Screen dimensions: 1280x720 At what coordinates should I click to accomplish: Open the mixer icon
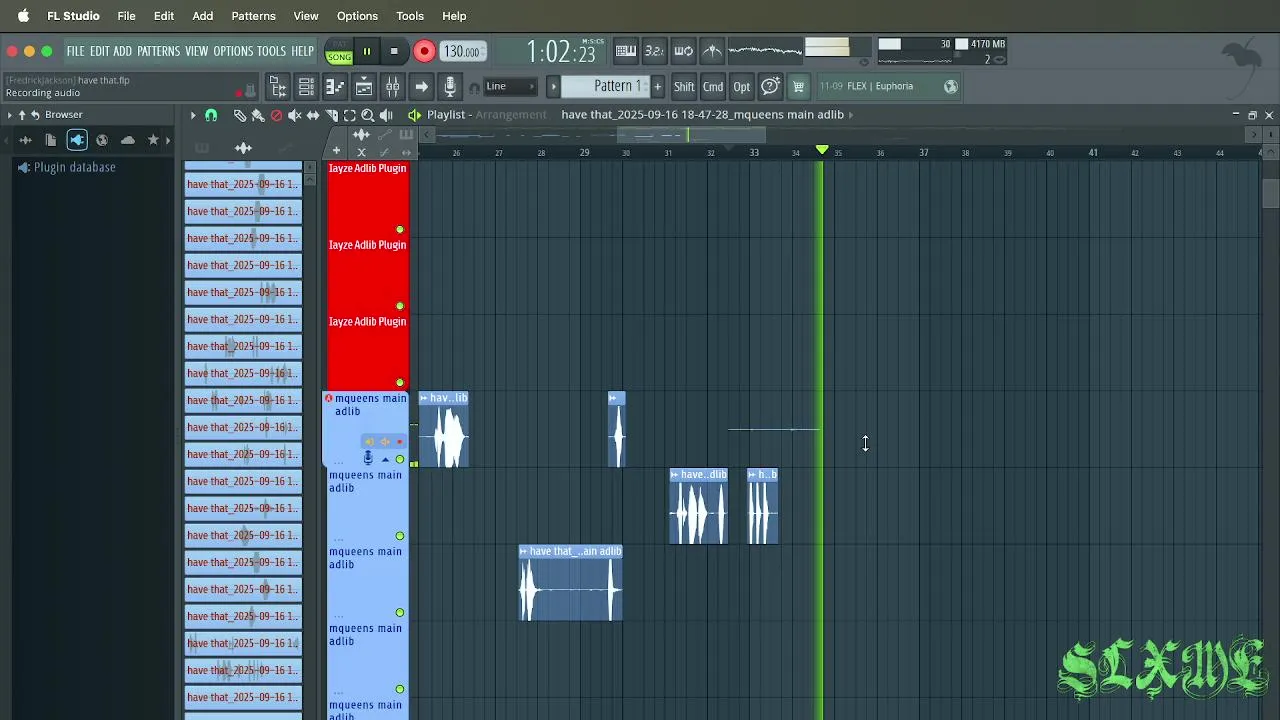393,87
